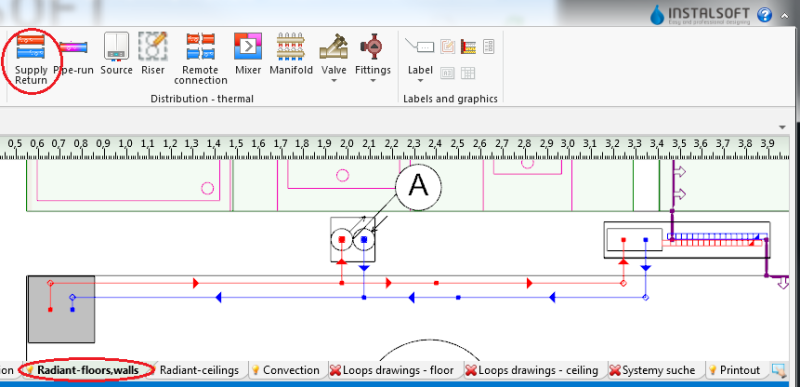Viewport: 800px width, 387px height.
Task: Select the Pipe-run tool
Action: (73, 55)
